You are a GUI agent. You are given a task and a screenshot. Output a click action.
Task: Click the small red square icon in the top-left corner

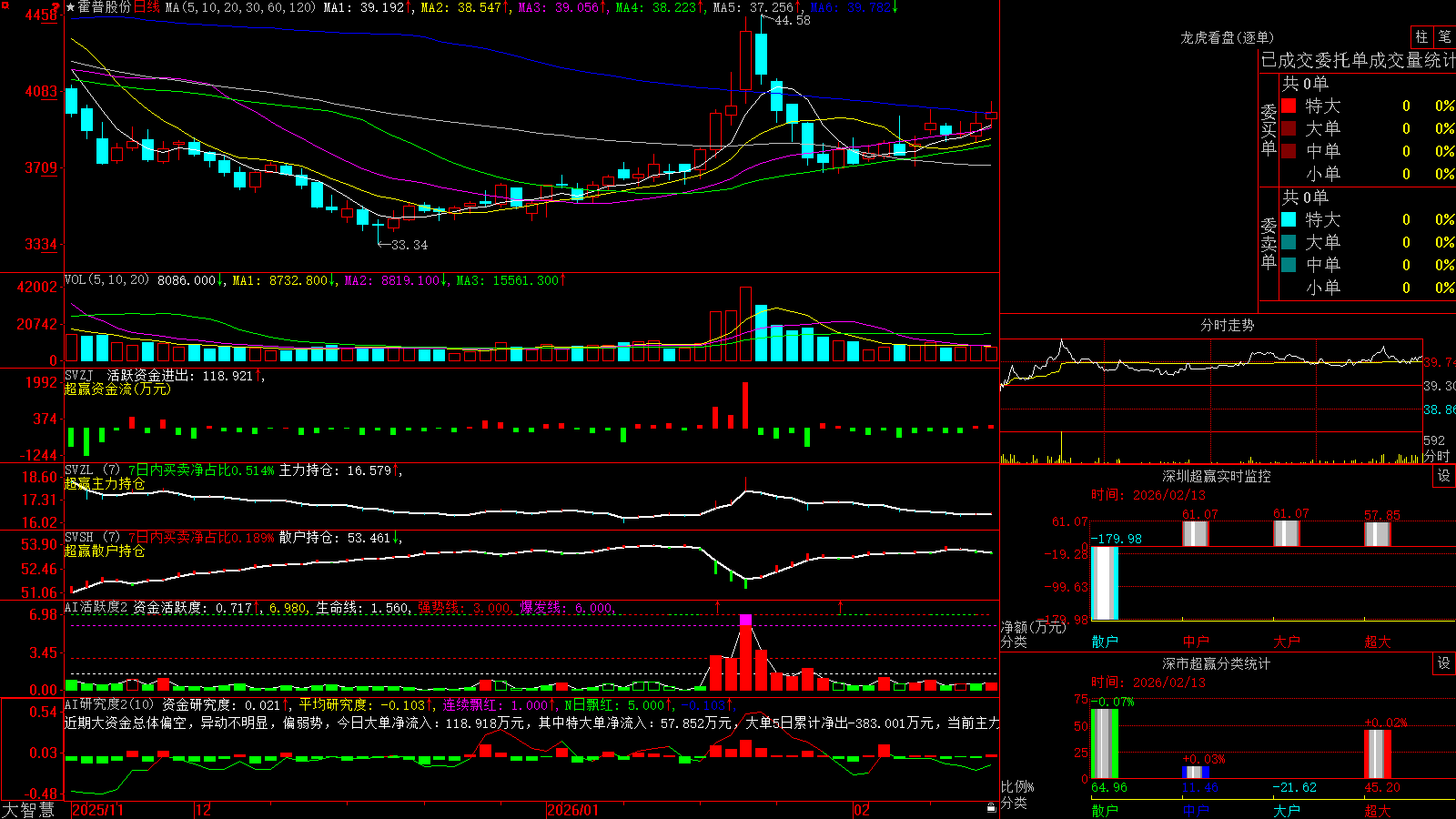[5, 5]
